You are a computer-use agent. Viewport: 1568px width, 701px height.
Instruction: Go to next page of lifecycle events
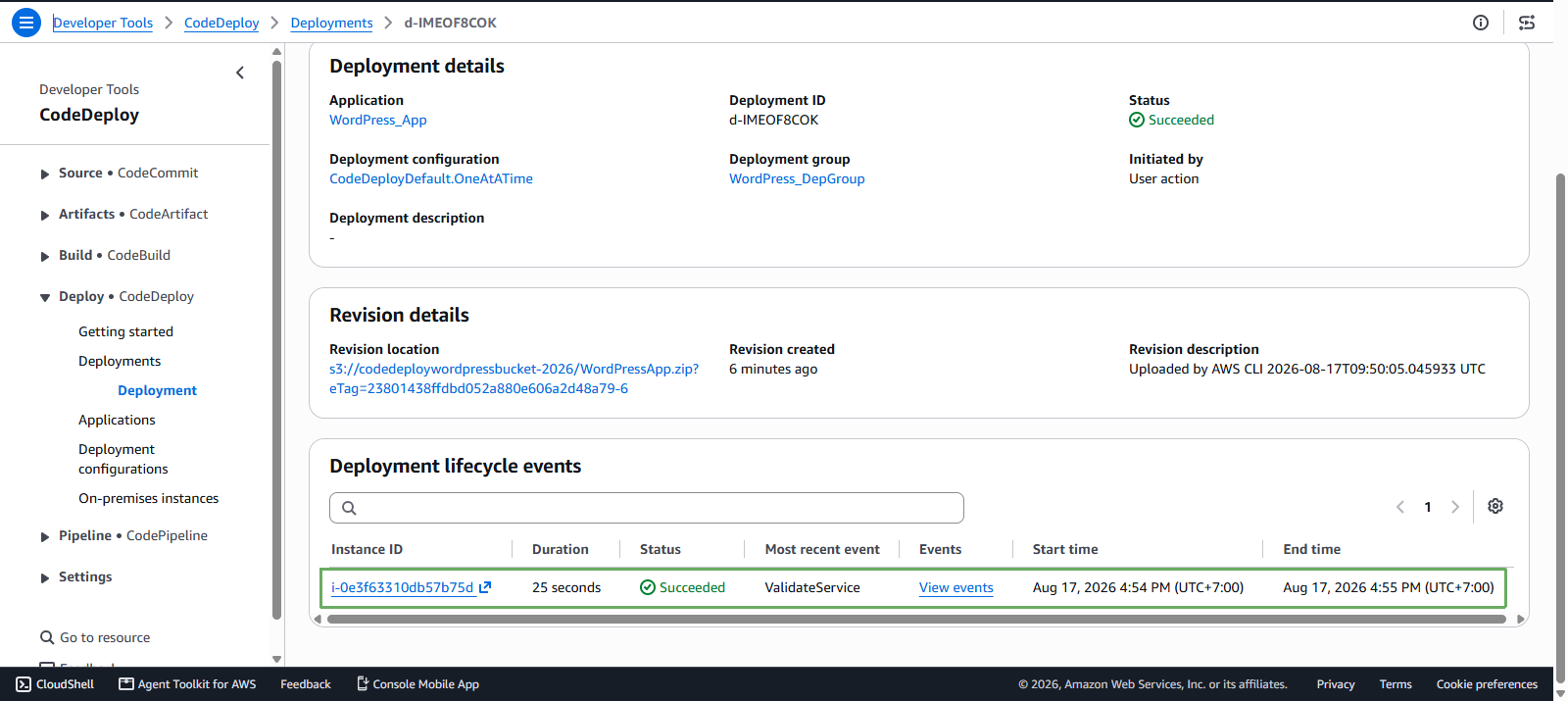pyautogui.click(x=1455, y=507)
